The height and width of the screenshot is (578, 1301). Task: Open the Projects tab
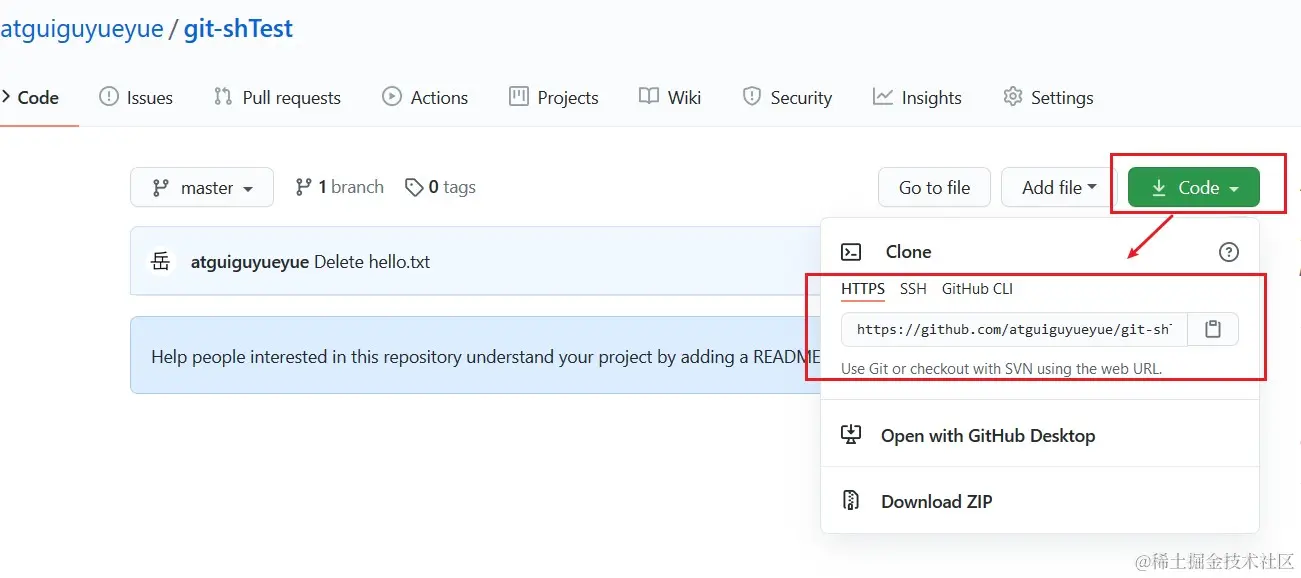[554, 97]
